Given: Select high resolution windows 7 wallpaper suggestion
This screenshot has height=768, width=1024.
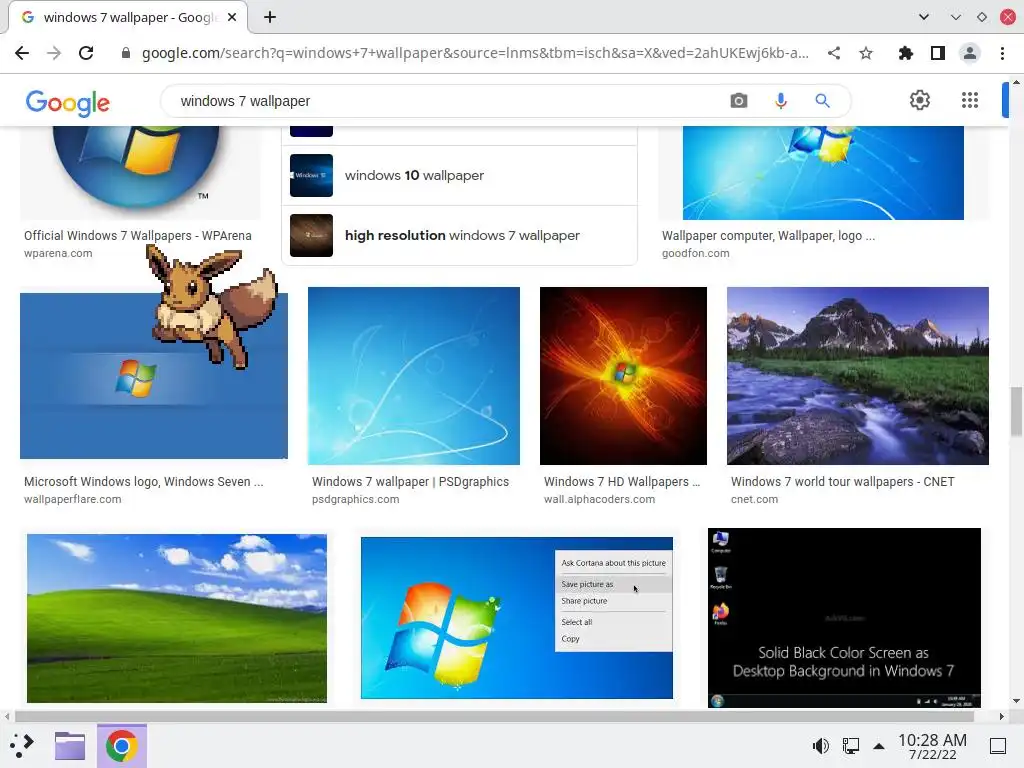Looking at the screenshot, I should click(459, 235).
